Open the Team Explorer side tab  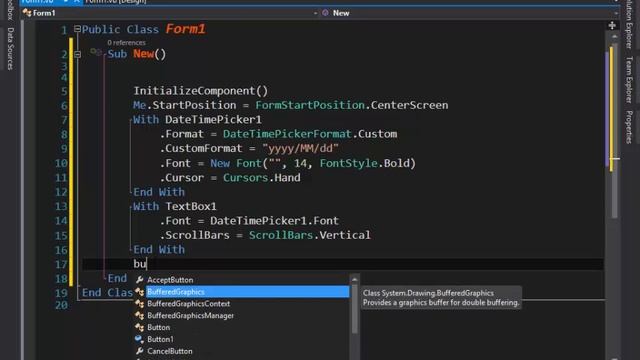pyautogui.click(x=629, y=80)
